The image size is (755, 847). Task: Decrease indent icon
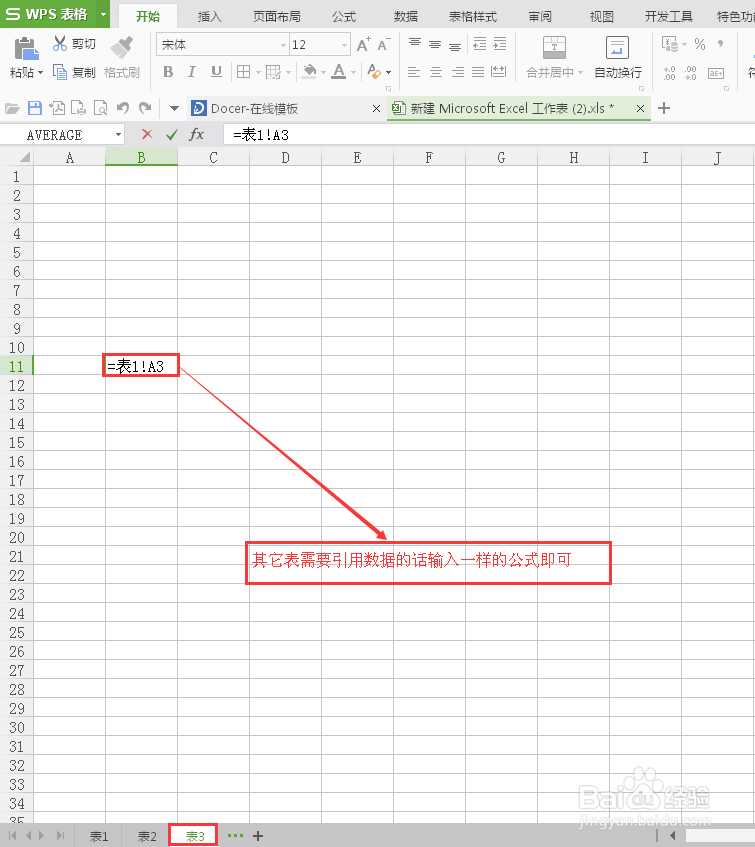point(480,44)
